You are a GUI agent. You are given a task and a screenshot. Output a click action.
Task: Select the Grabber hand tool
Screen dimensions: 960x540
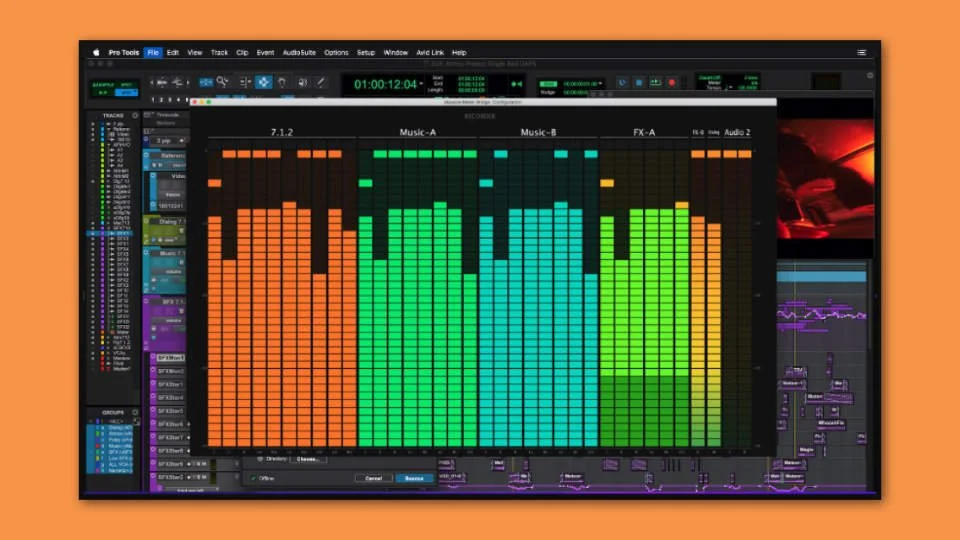(282, 82)
